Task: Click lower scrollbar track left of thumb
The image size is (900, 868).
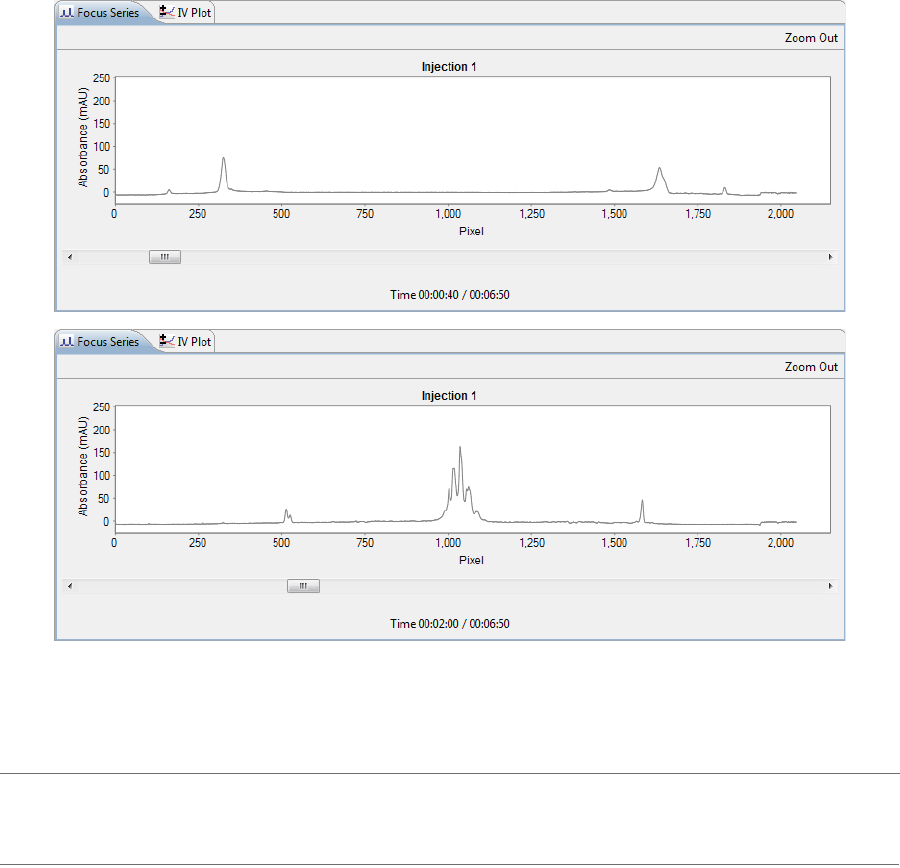Action: point(182,586)
